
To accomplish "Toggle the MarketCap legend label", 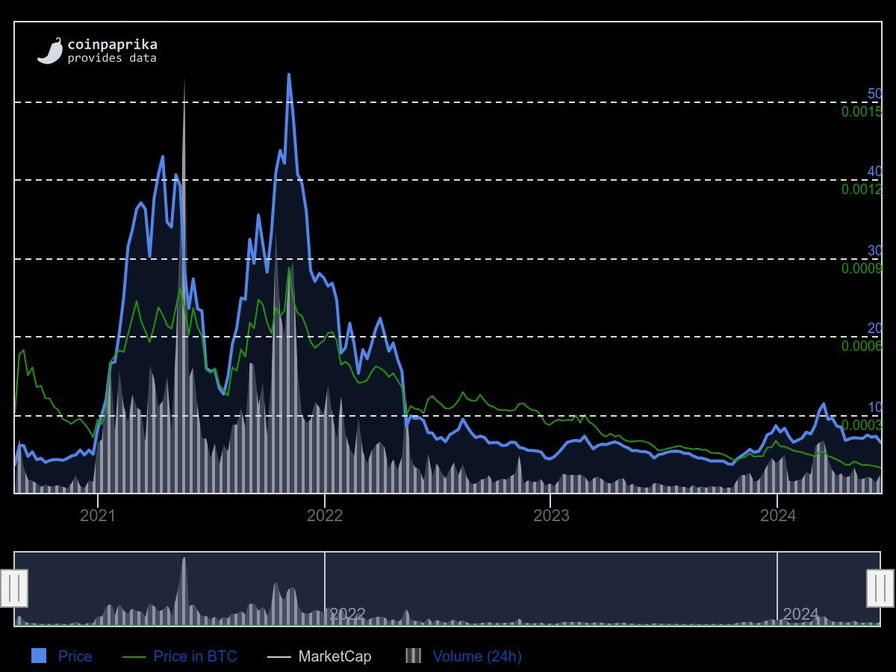I will pyautogui.click(x=334, y=657).
